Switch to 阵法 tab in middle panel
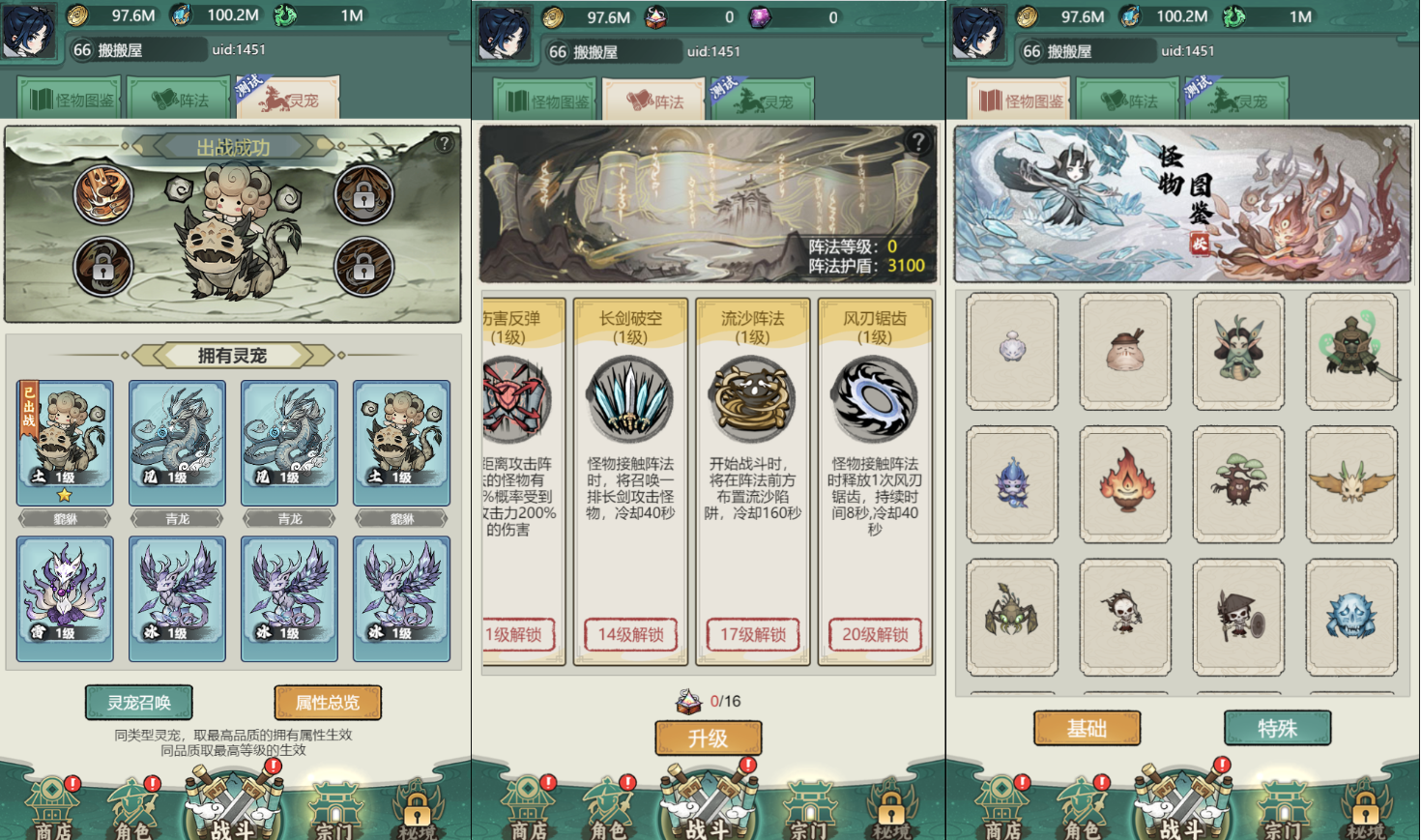The width and height of the screenshot is (1421, 840). (654, 101)
